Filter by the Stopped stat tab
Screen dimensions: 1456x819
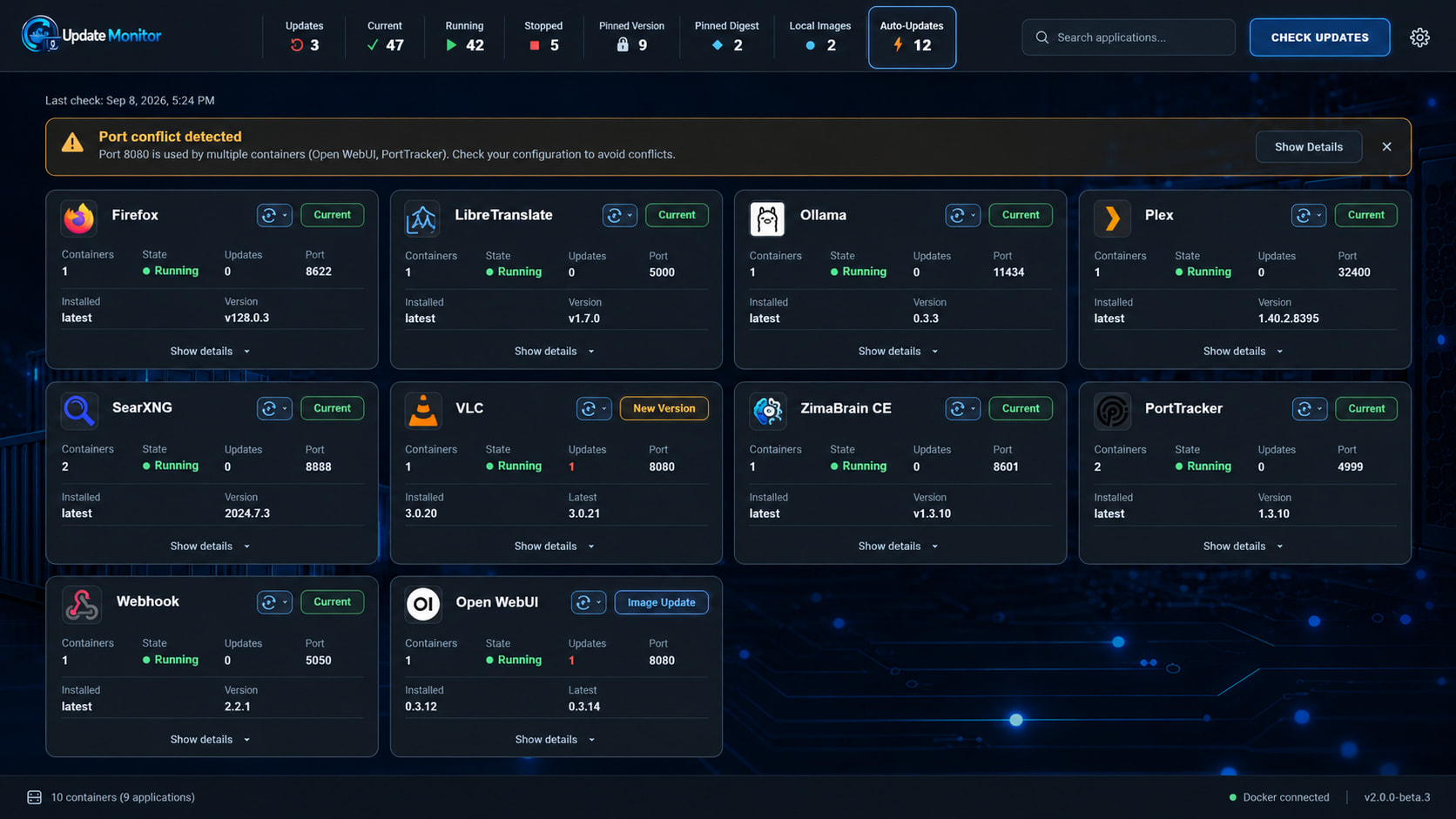pos(543,37)
